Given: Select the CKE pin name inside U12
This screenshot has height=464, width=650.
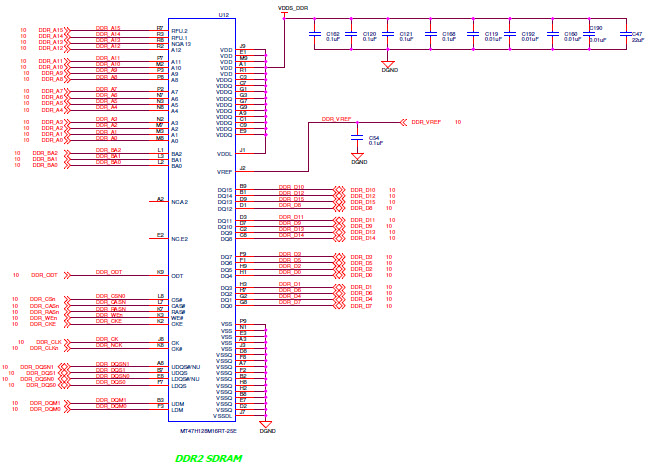Looking at the screenshot, I should tap(177, 324).
